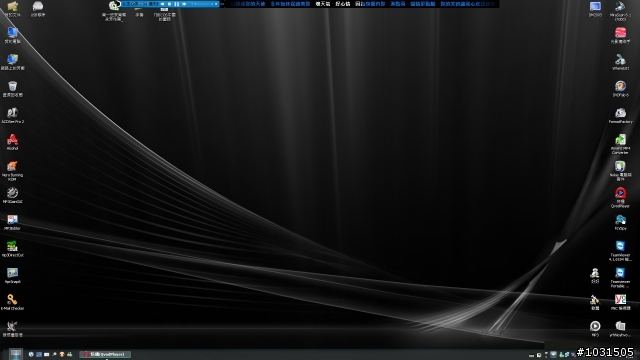
Task: Launch the DVDFab 6 shortcut
Action: (x=620, y=86)
